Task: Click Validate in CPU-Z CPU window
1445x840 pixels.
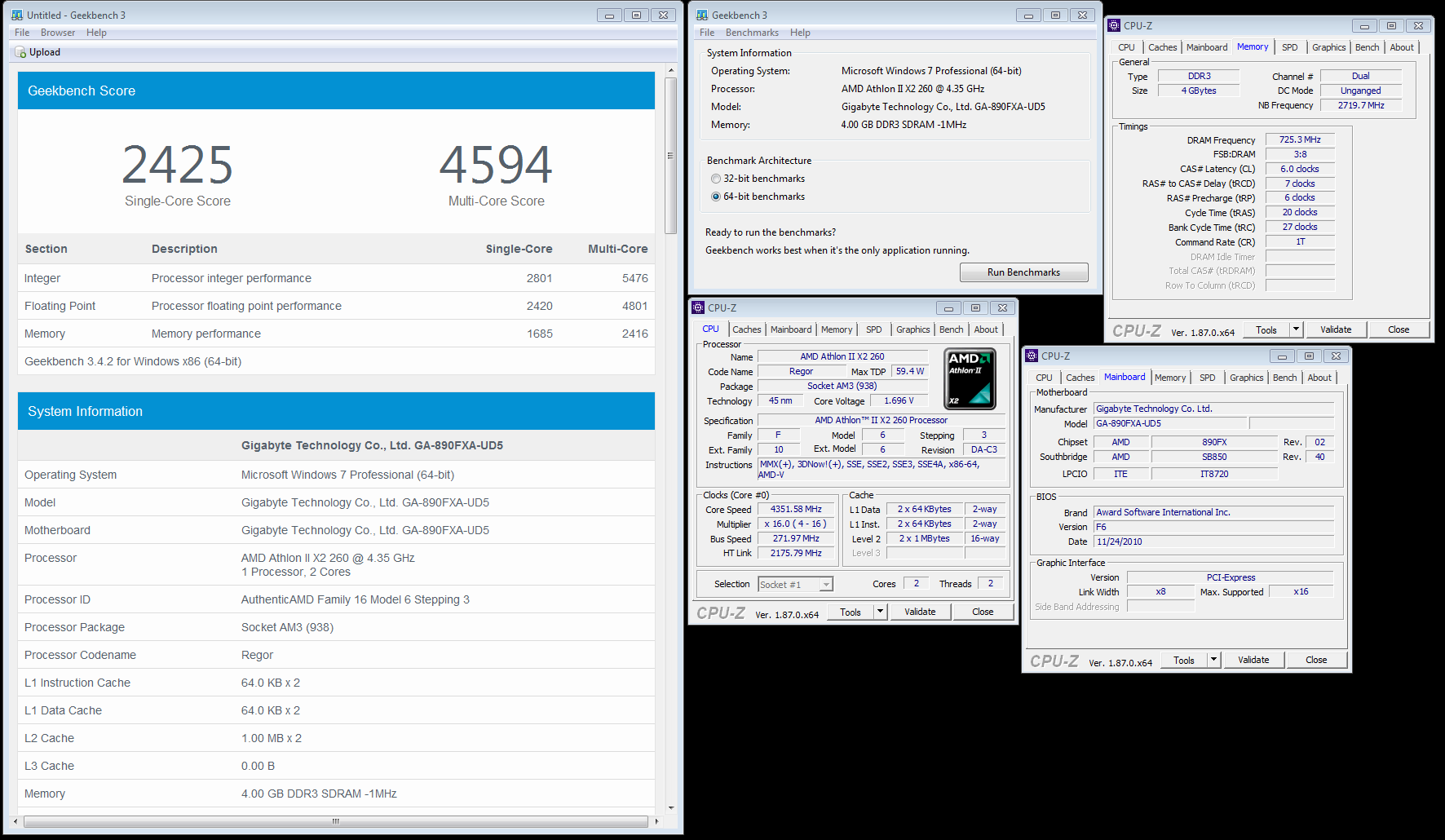Action: point(920,612)
